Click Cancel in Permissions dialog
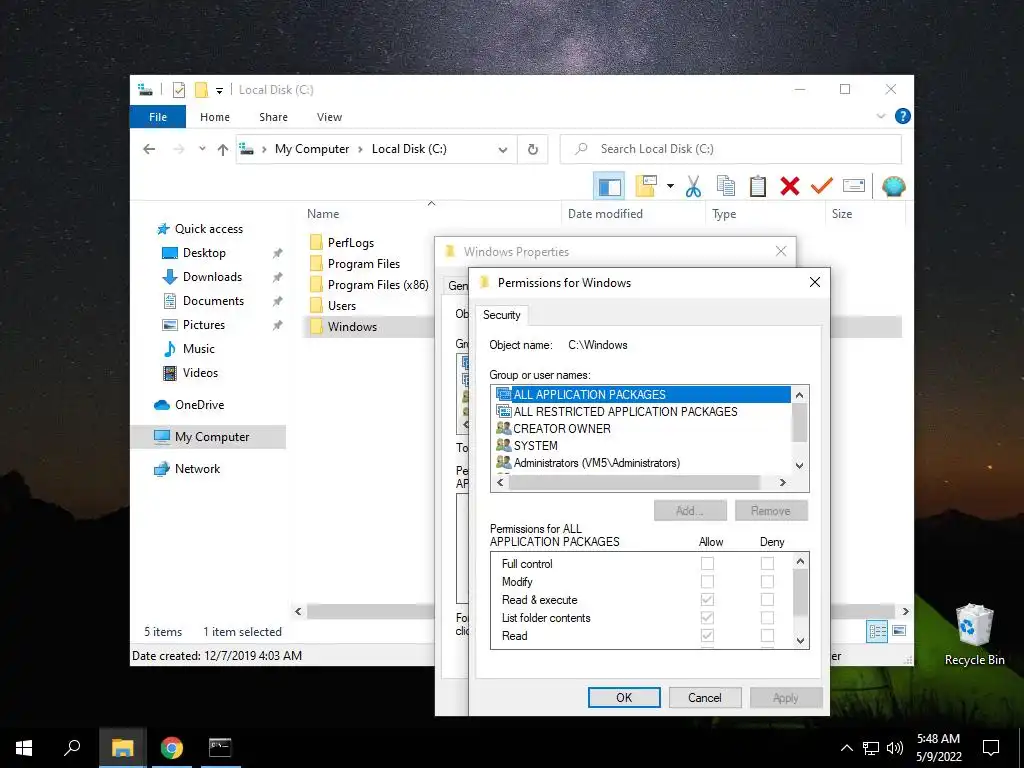 click(x=705, y=697)
